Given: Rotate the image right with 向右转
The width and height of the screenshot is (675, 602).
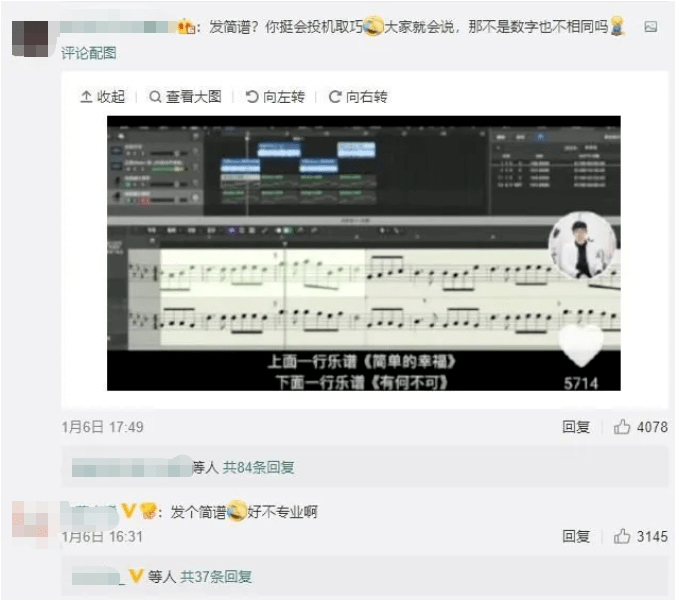Looking at the screenshot, I should pyautogui.click(x=358, y=96).
